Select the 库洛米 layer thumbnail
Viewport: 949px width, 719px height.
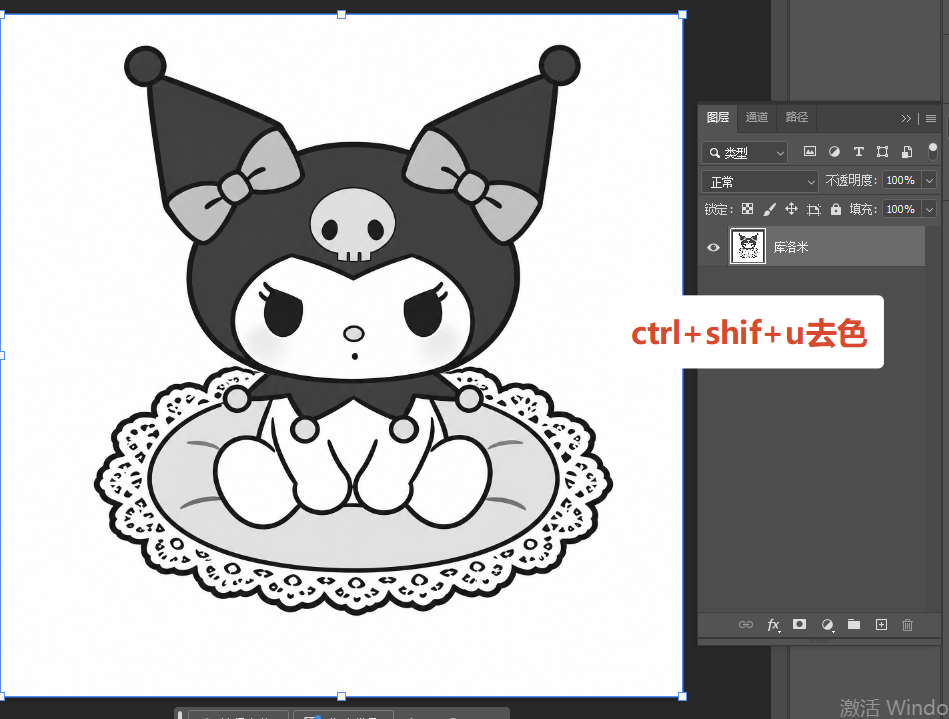coord(747,246)
